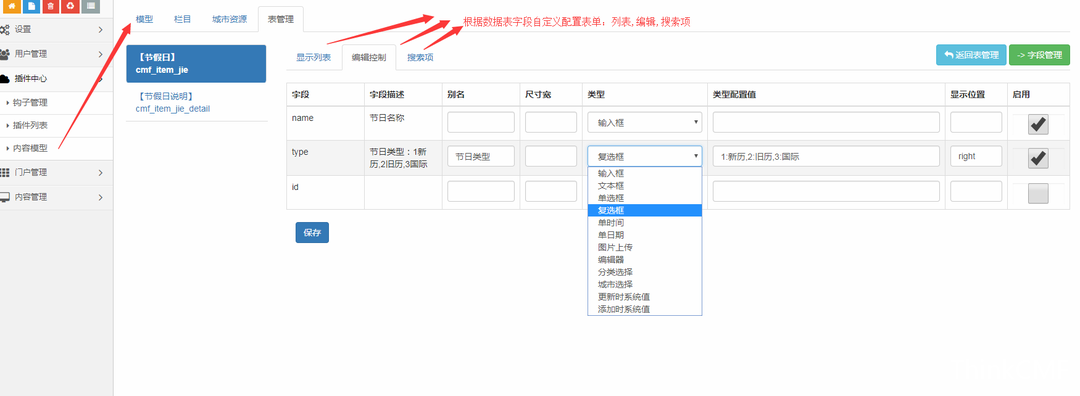1080x396 pixels.
Task: Click the 显示位置 input containing right
Action: (x=976, y=156)
